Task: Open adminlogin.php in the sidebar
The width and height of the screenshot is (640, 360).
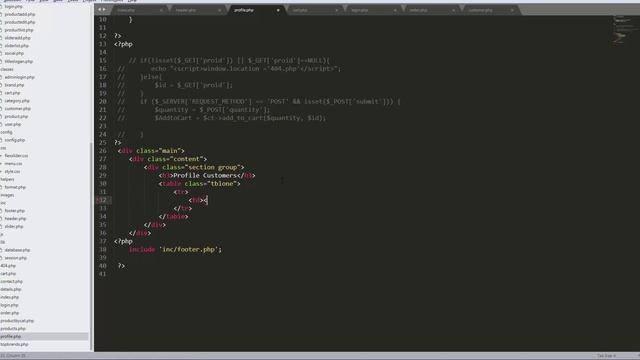Action: pyautogui.click(x=19, y=77)
